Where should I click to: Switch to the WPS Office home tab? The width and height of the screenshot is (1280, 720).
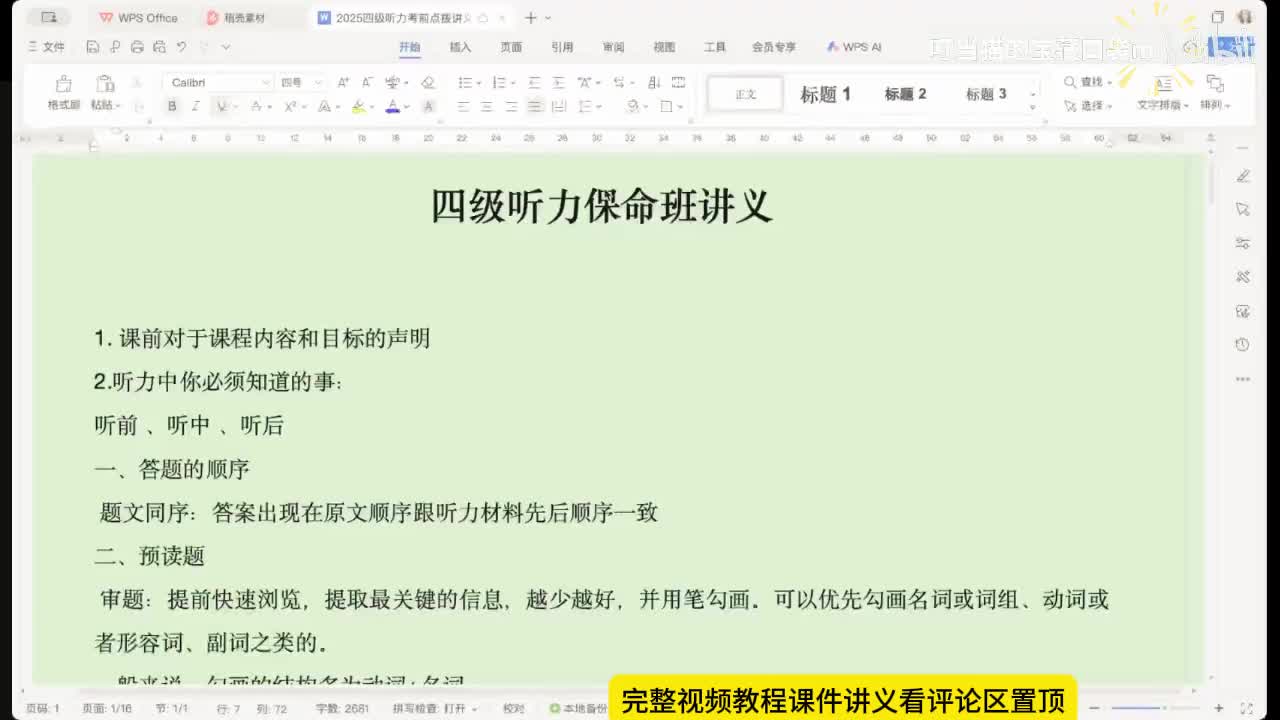(139, 18)
